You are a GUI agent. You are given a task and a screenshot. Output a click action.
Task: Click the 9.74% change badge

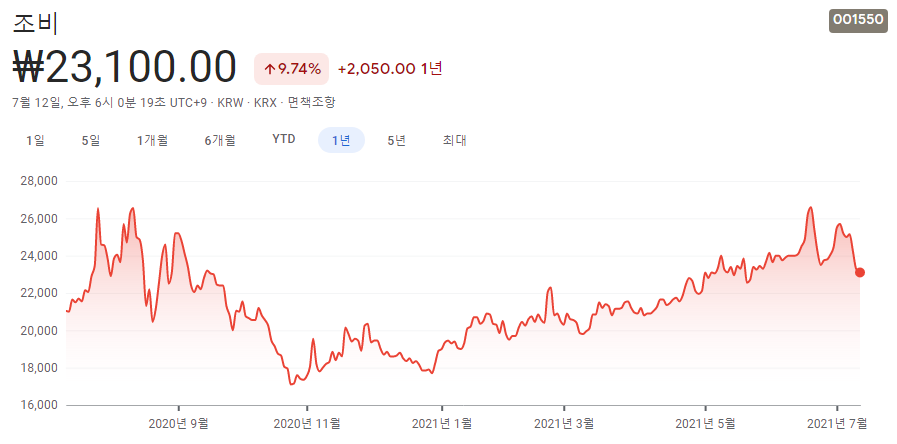tap(291, 69)
